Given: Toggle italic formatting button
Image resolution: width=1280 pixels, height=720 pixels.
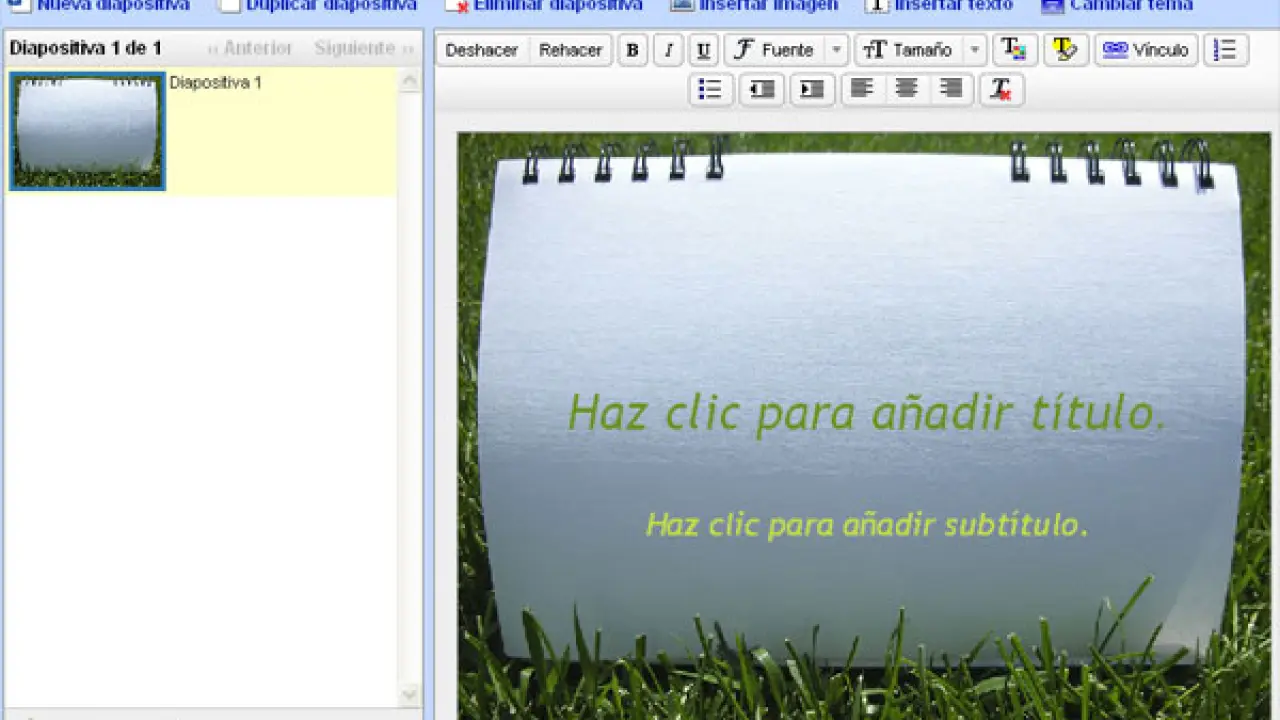Looking at the screenshot, I should [x=668, y=50].
